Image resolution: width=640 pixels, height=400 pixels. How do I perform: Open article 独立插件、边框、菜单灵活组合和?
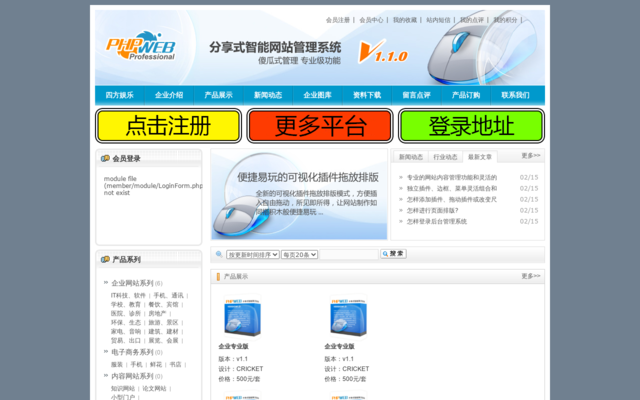tap(452, 189)
